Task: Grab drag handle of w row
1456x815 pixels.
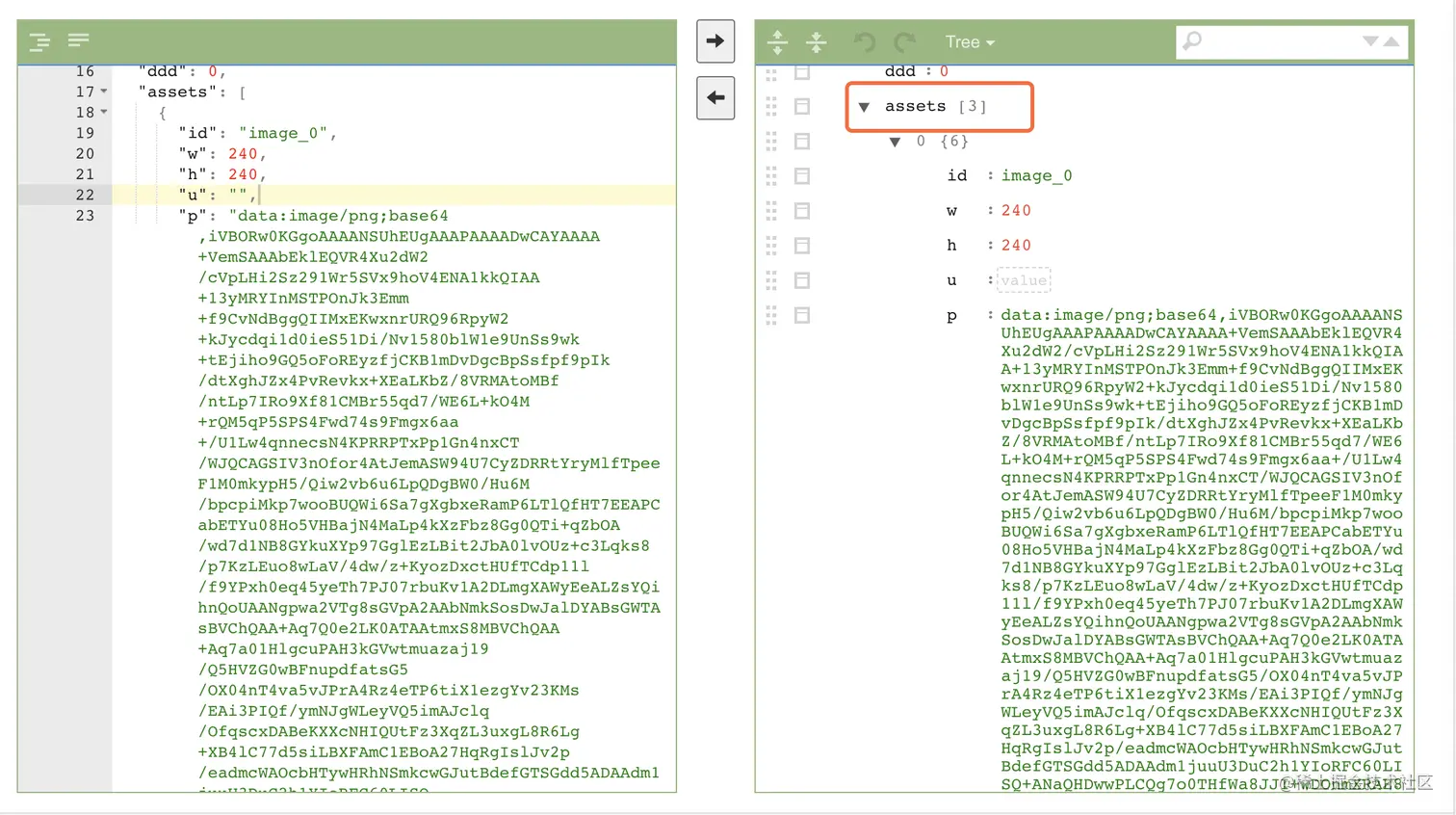Action: (771, 210)
